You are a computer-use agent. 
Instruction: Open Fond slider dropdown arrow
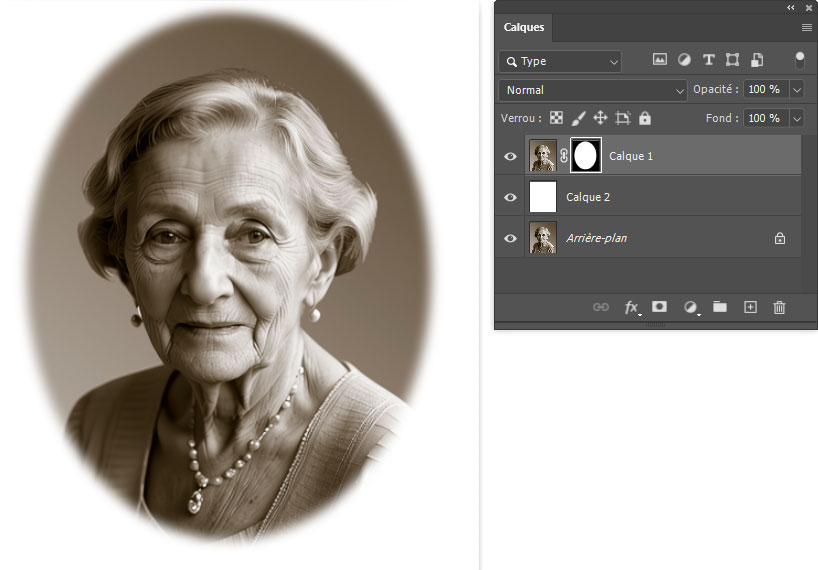click(x=797, y=118)
